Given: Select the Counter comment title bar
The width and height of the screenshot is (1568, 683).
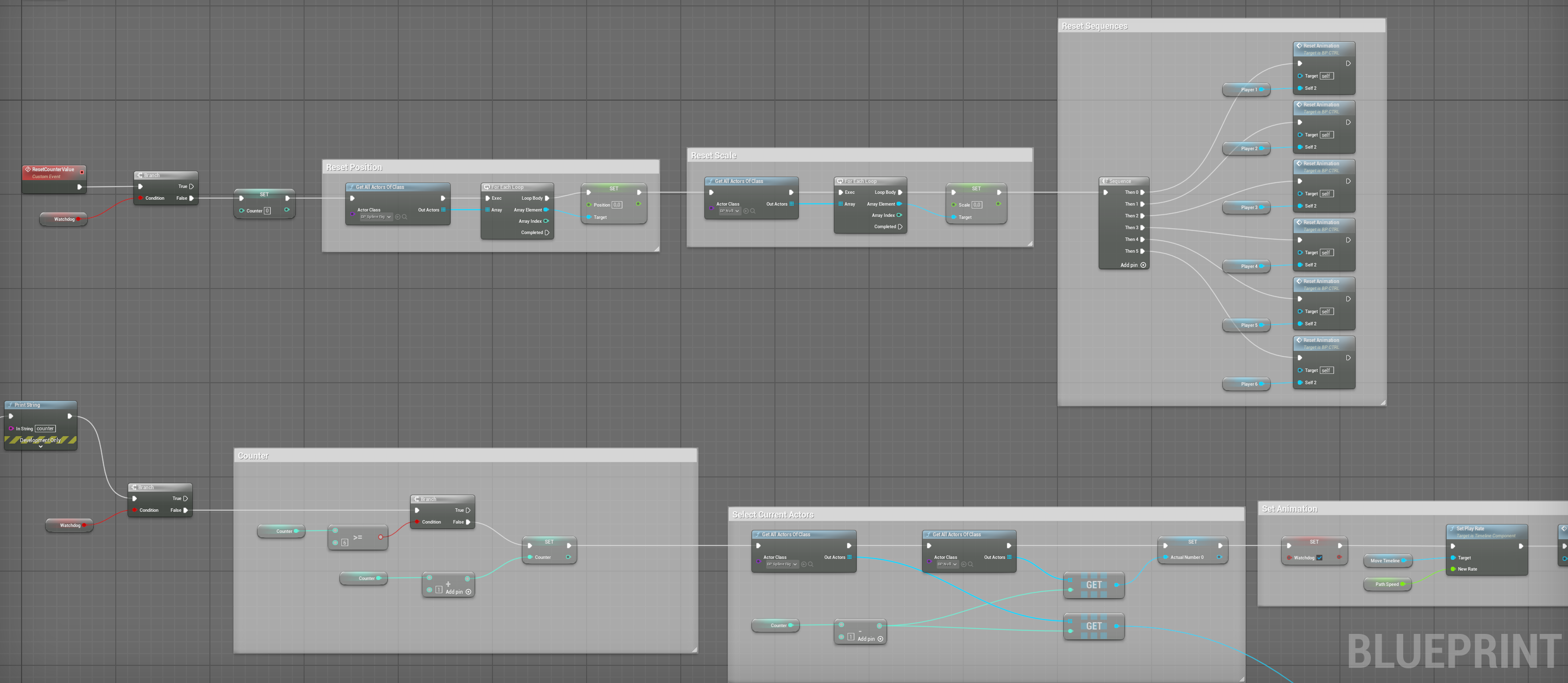Looking at the screenshot, I should coord(465,455).
